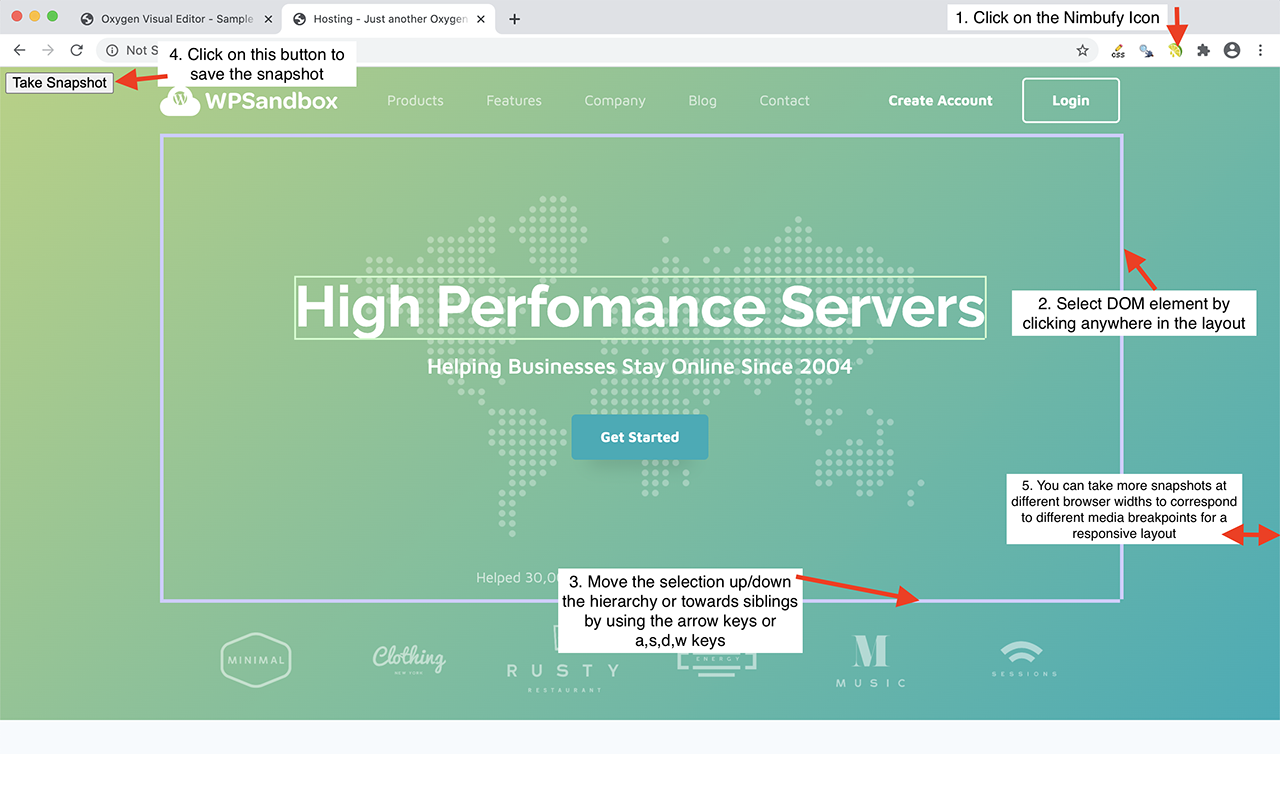This screenshot has width=1280, height=800.
Task: Click the WPSandbox logo
Action: click(254, 99)
